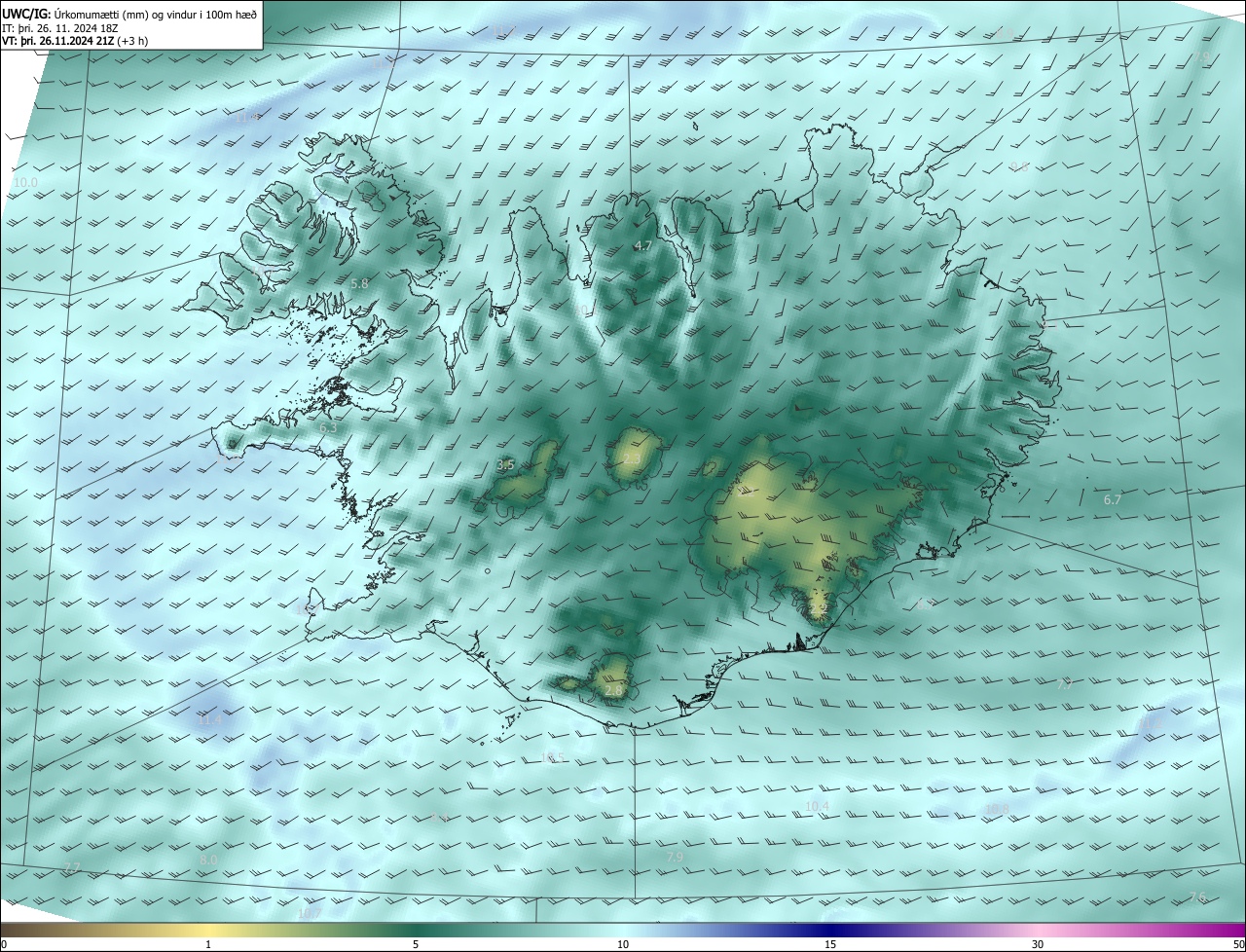The height and width of the screenshot is (952, 1246).
Task: Click the colorbar tick label 50
Action: click(1238, 944)
